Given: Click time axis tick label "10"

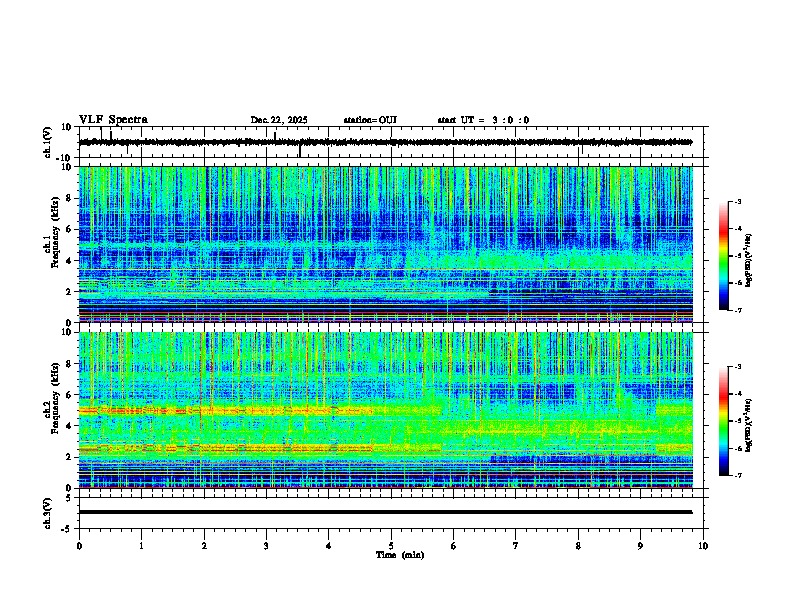Looking at the screenshot, I should (703, 546).
